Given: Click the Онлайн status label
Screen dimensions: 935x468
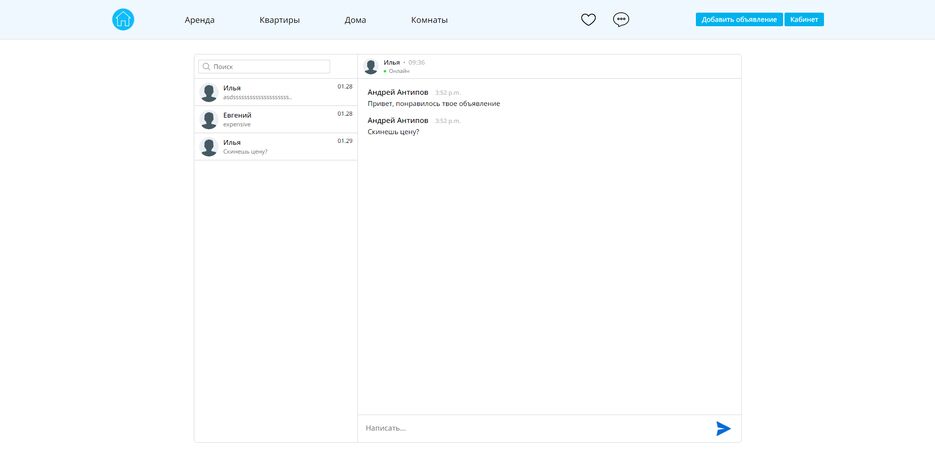Looking at the screenshot, I should [399, 71].
